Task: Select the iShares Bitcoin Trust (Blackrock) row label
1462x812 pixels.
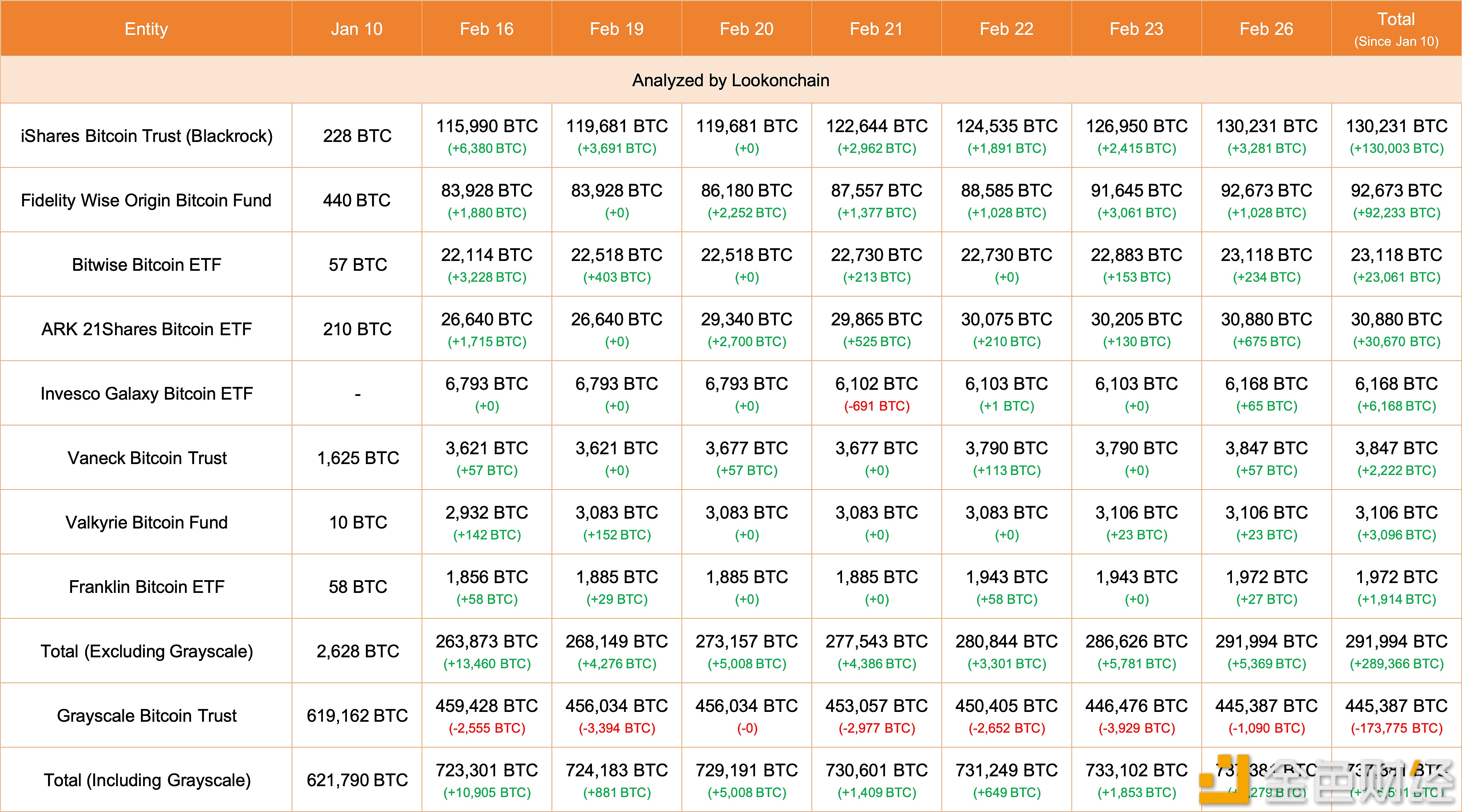Action: [146, 136]
